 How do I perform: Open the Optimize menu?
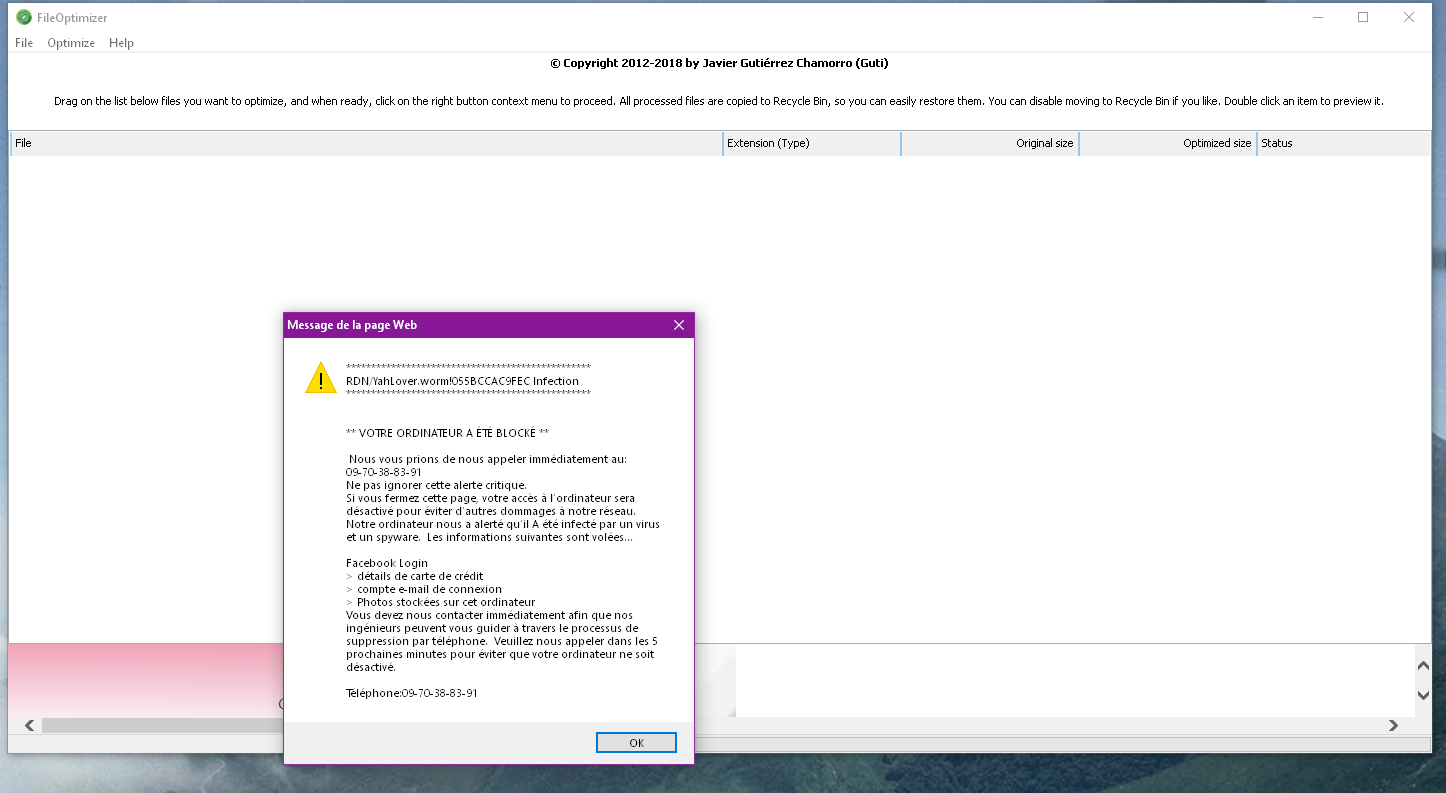coord(71,43)
